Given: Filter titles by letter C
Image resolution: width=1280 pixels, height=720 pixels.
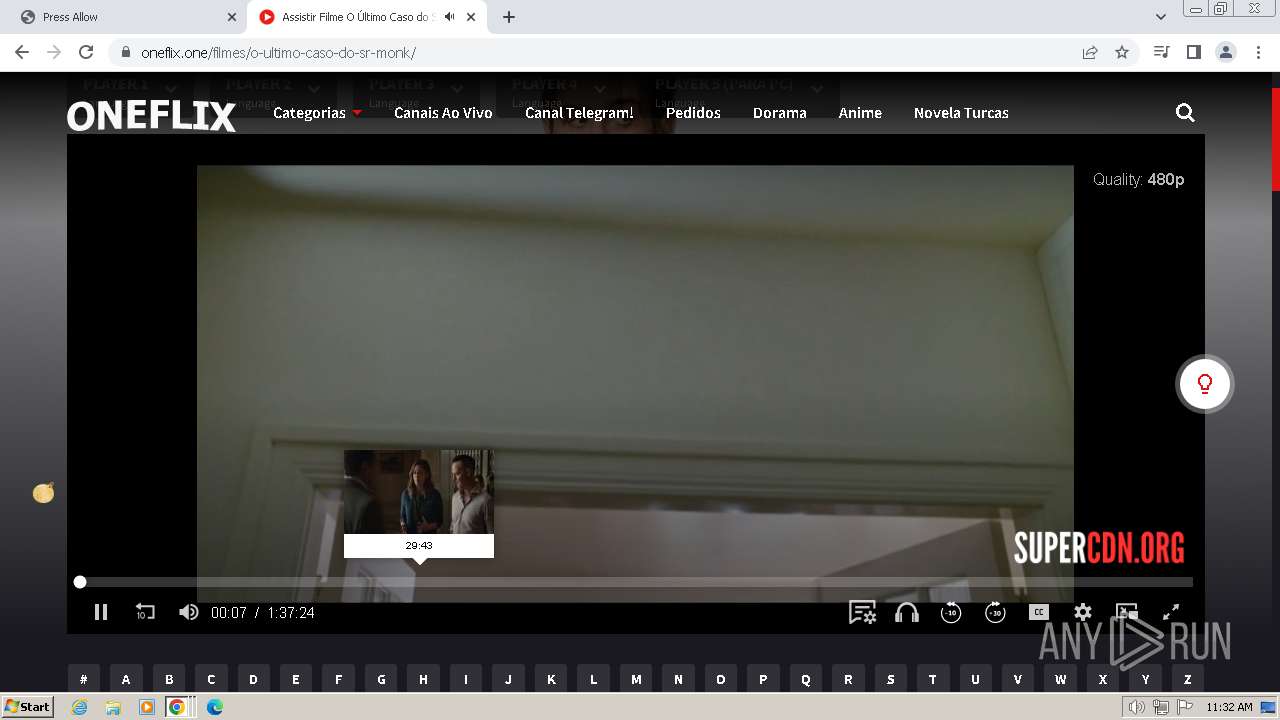Looking at the screenshot, I should [211, 679].
